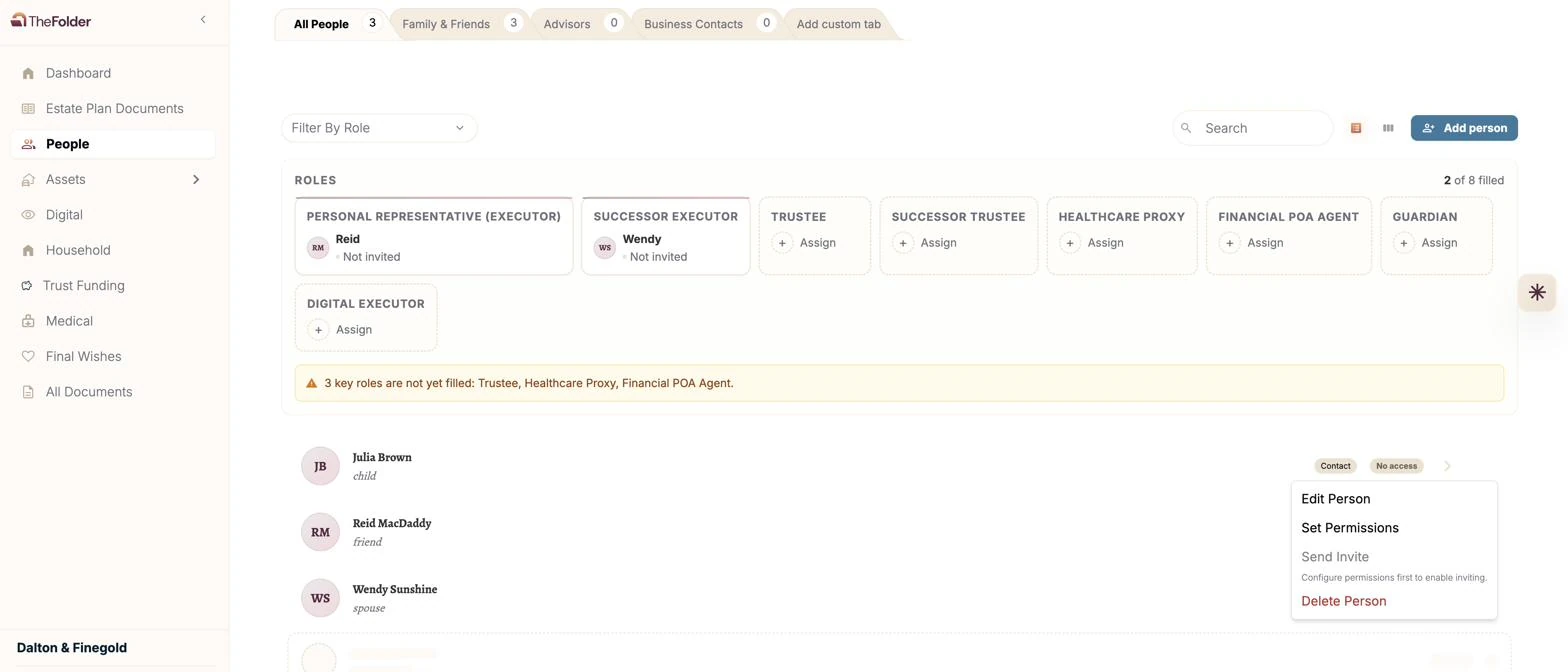The image size is (1568, 672).
Task: Click Reid's Personal Representative role card
Action: [434, 236]
